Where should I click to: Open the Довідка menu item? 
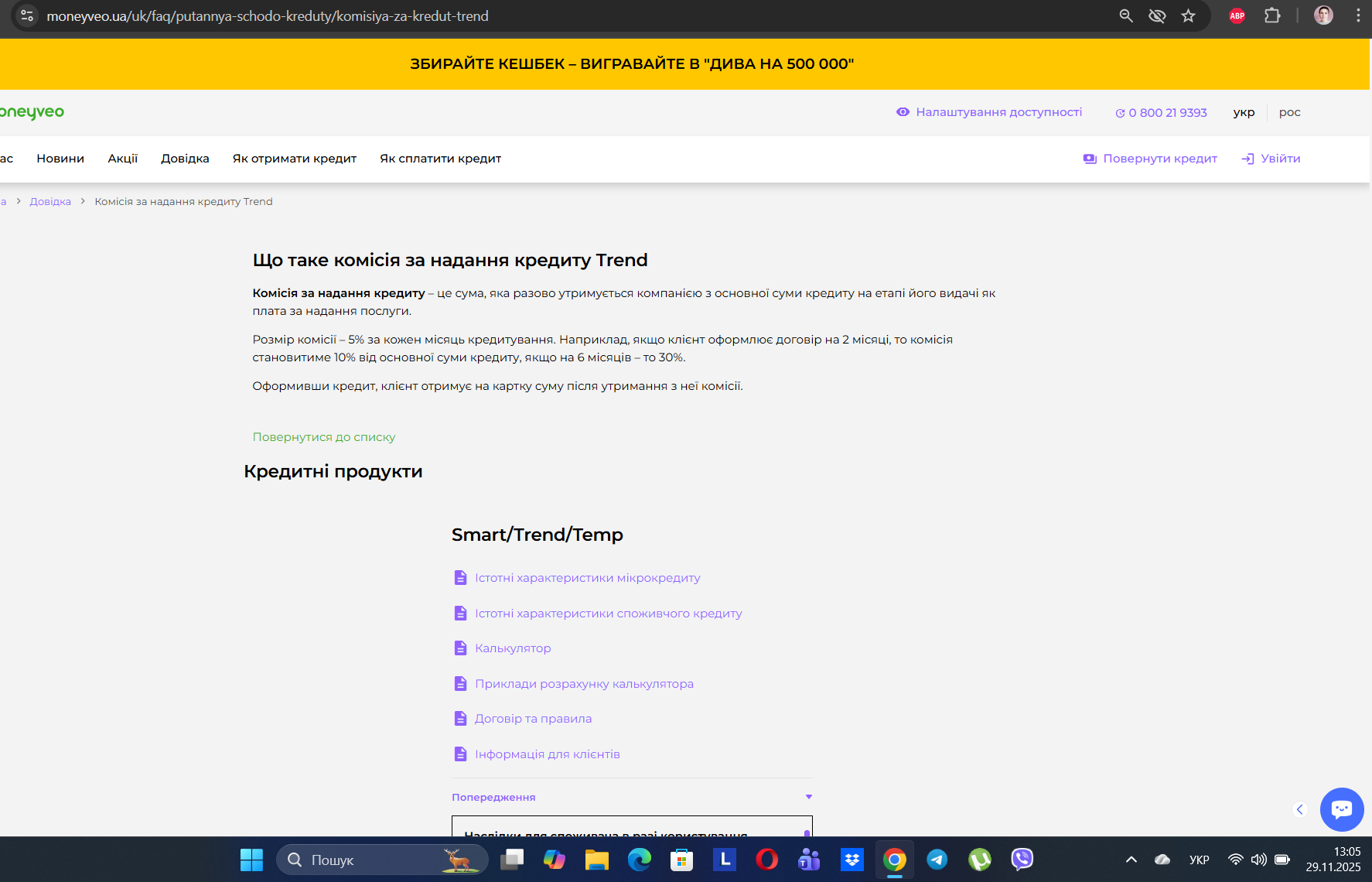[185, 159]
